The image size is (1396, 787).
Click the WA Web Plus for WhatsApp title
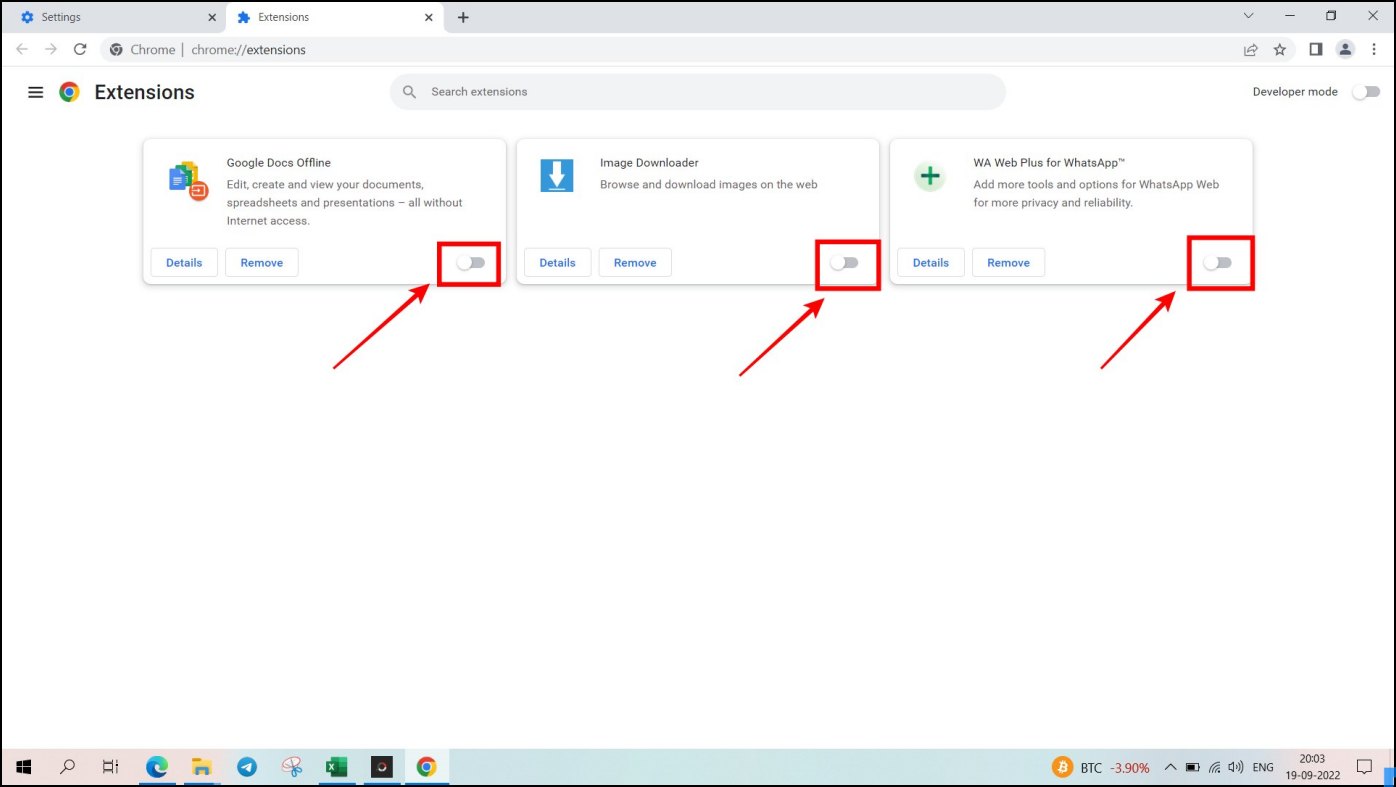click(1050, 163)
